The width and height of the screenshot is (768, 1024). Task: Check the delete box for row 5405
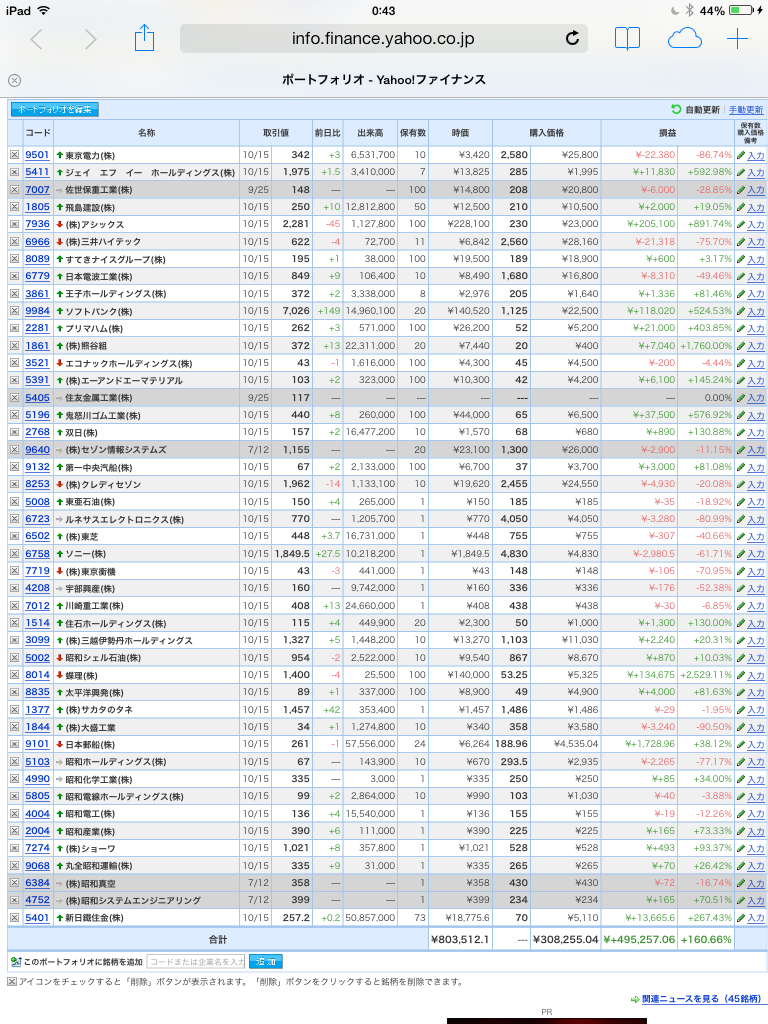click(14, 398)
